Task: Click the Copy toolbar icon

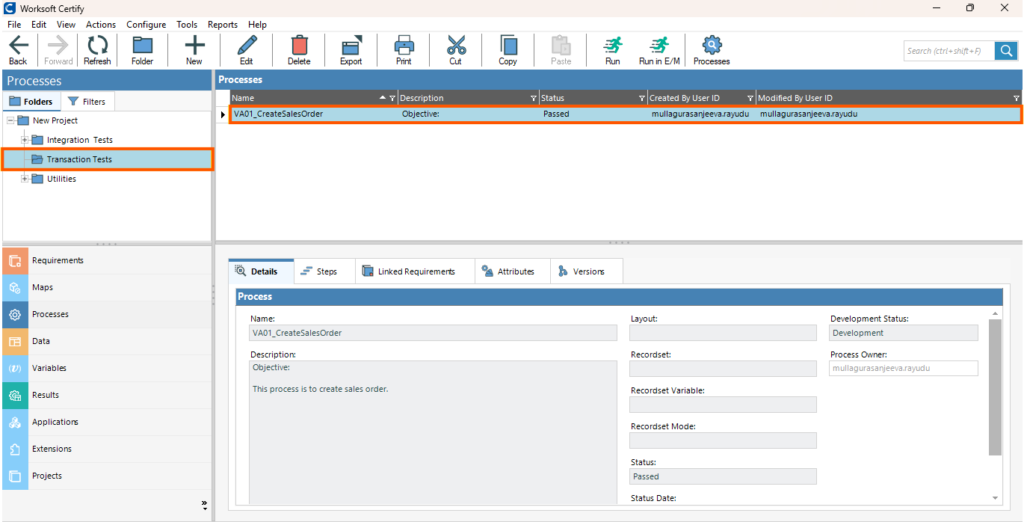Action: click(507, 50)
